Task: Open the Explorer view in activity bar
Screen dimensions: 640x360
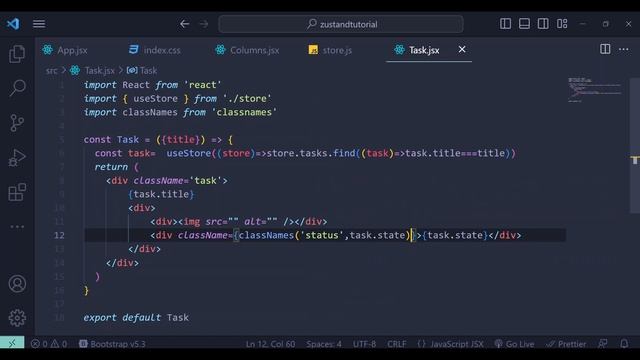Action: (x=17, y=54)
